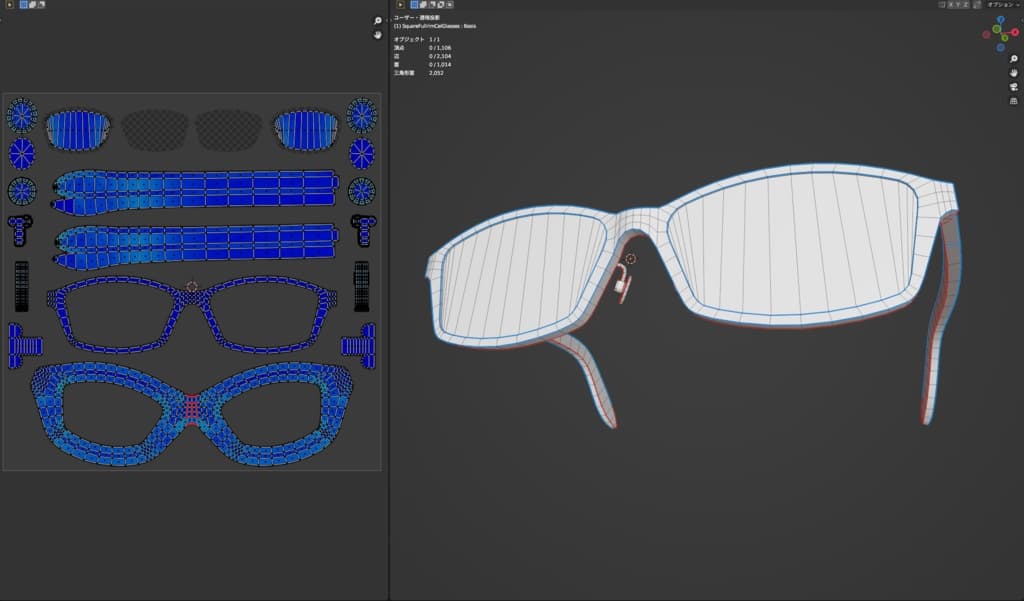1024x601 pixels.
Task: Click the pan hand icon in 3D viewport
Action: [x=1013, y=73]
